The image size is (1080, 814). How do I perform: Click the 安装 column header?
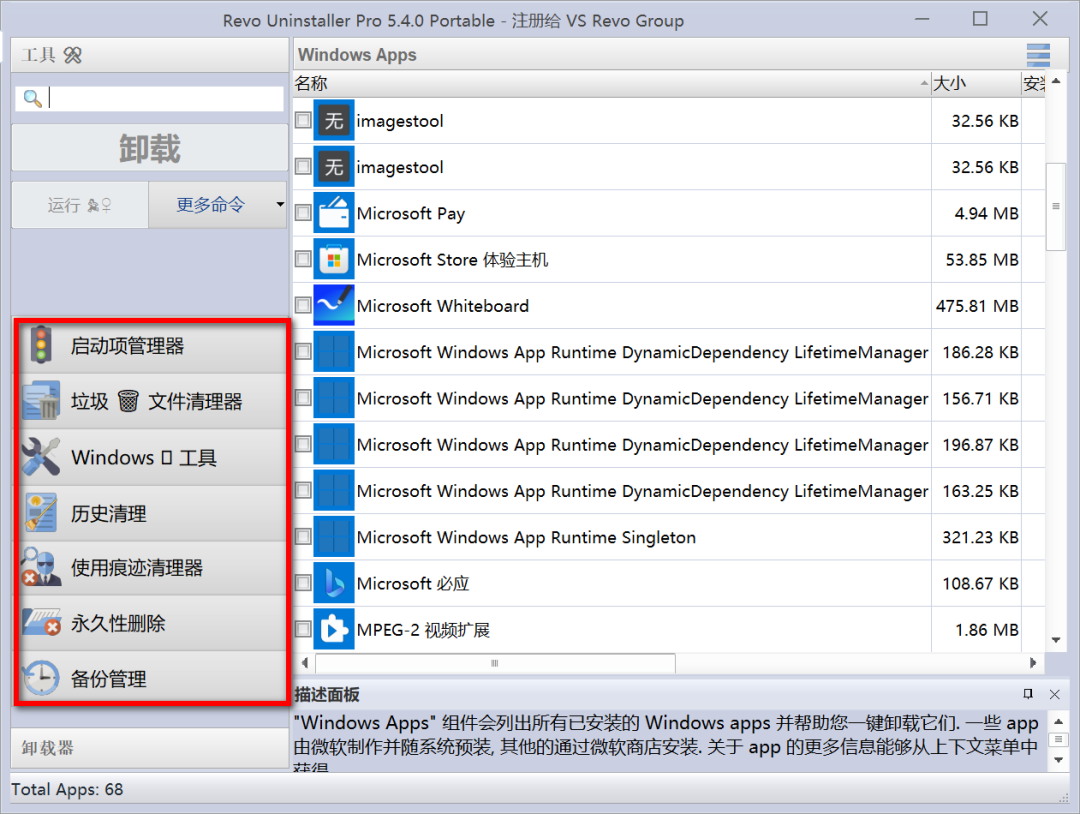point(1033,83)
